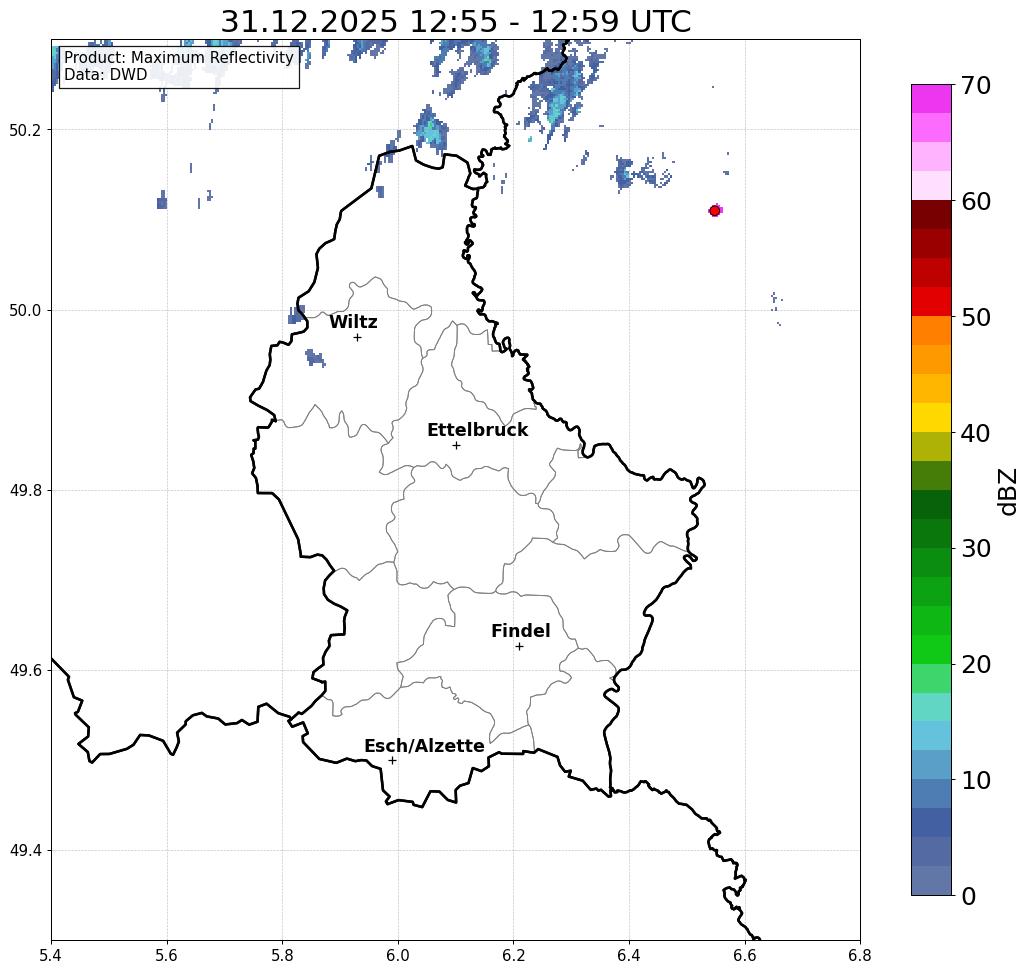The width and height of the screenshot is (1029, 973).
Task: Click the longitude 5.6 axis label
Action: pyautogui.click(x=167, y=955)
